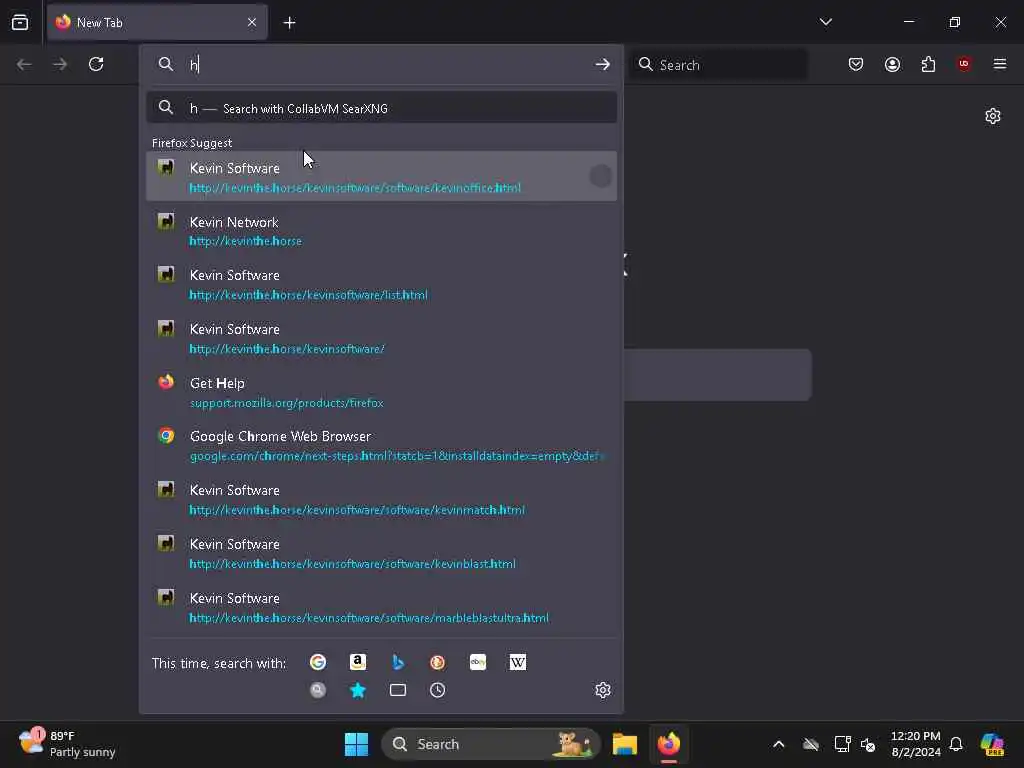Reload the current page
This screenshot has width=1024, height=768.
tap(96, 64)
